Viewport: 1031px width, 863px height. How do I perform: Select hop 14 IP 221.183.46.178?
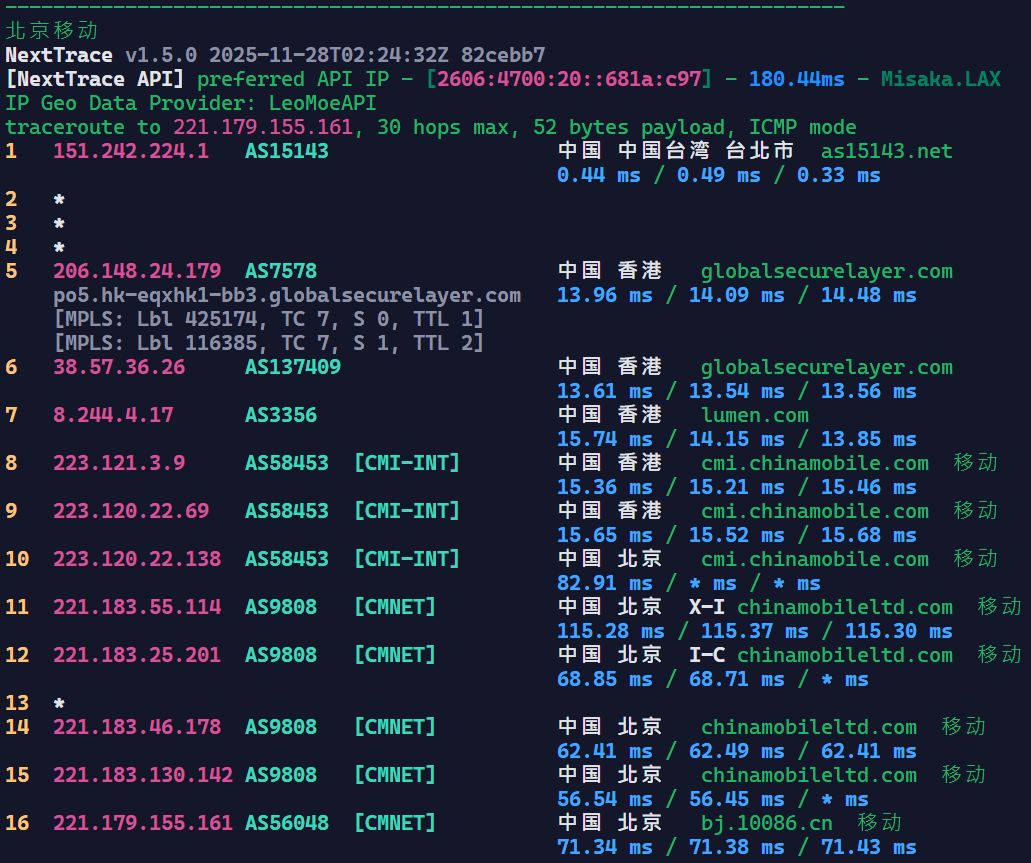point(137,727)
